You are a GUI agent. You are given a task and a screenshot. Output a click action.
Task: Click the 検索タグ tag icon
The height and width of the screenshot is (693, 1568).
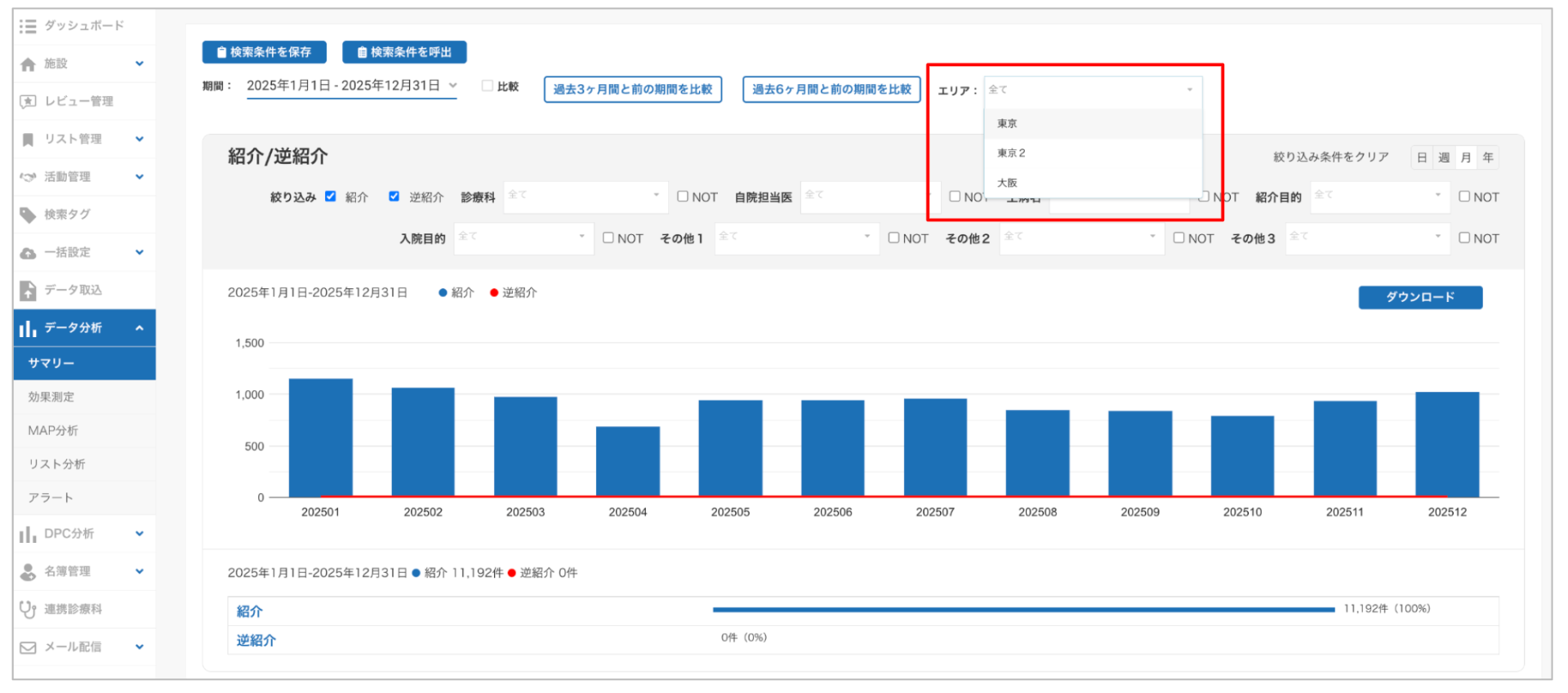(x=28, y=215)
